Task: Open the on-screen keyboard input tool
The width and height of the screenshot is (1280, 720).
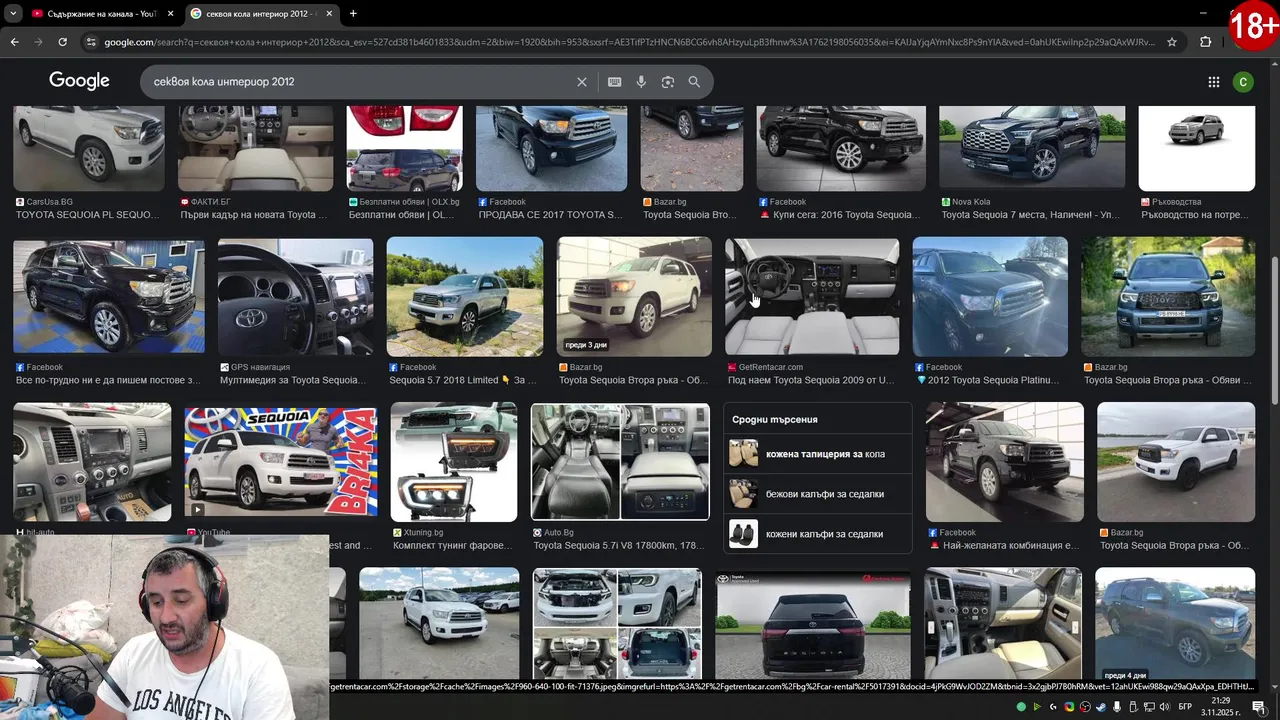Action: point(614,82)
